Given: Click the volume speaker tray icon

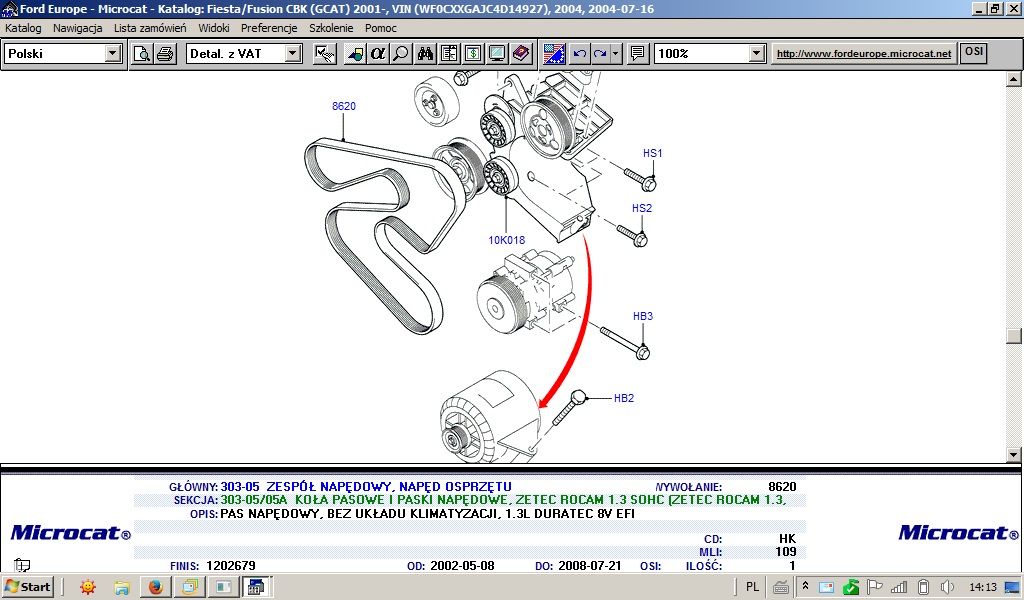Looking at the screenshot, I should click(x=947, y=587).
